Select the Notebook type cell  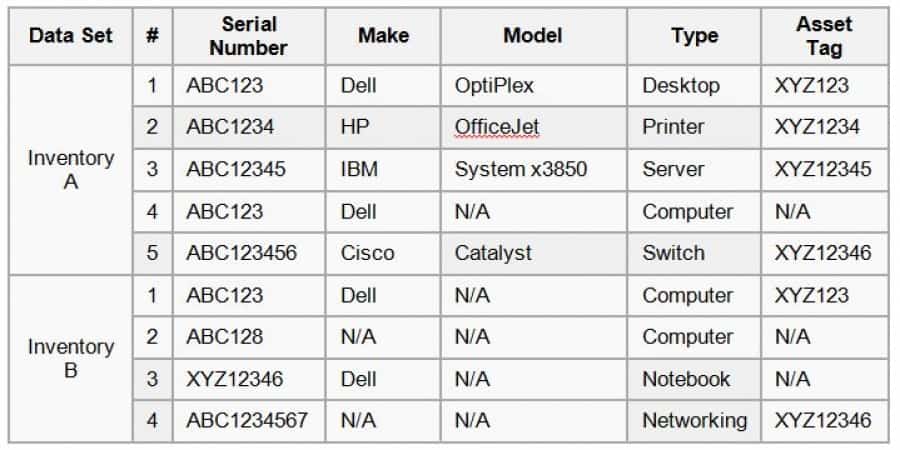[686, 380]
